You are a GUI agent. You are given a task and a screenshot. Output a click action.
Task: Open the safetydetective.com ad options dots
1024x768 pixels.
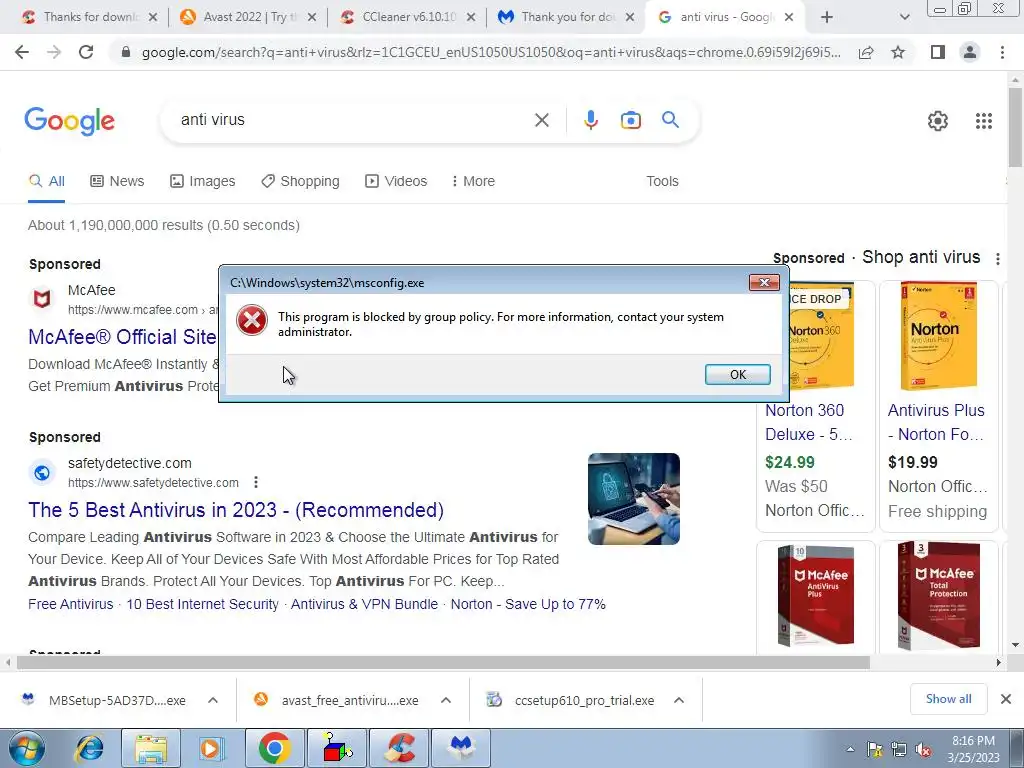256,483
